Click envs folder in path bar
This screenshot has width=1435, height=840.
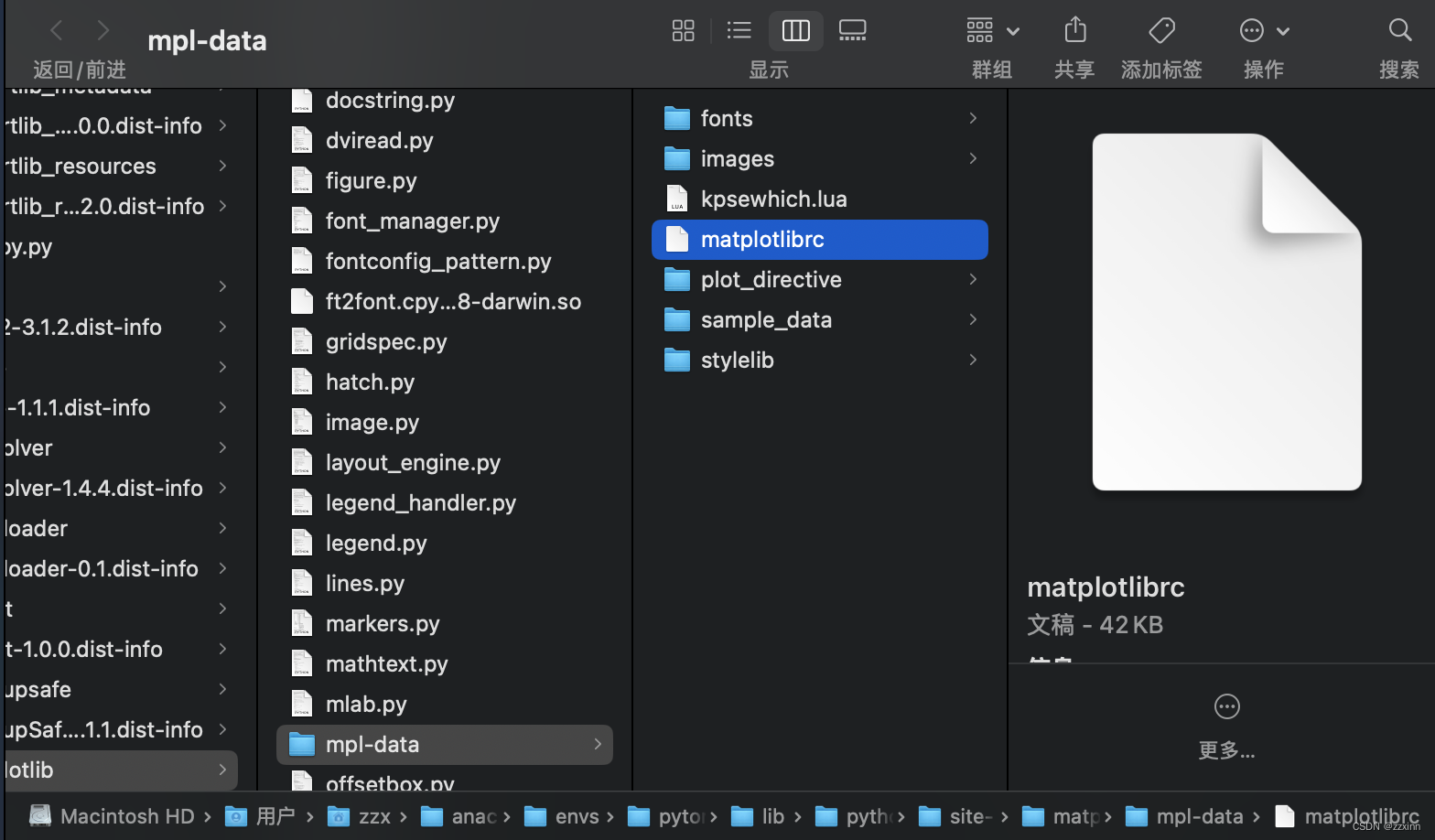click(562, 816)
